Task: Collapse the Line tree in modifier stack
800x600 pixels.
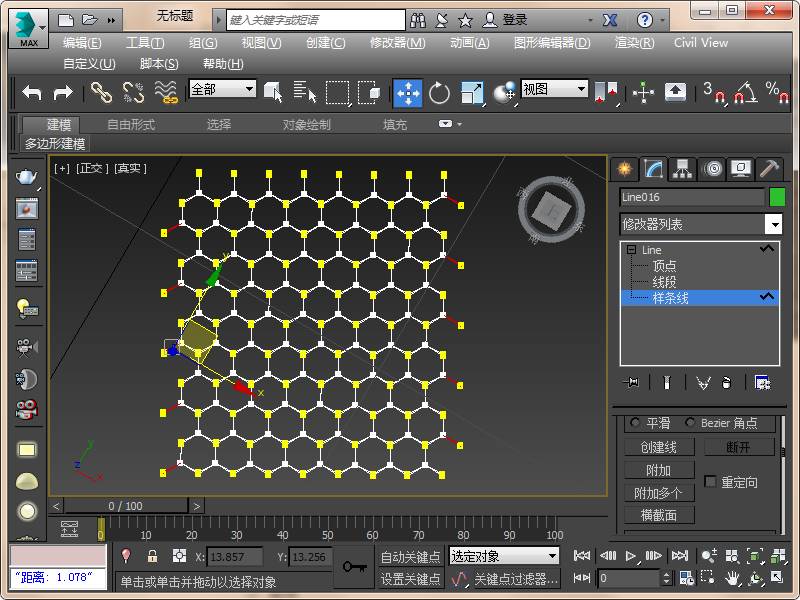Action: [x=631, y=250]
